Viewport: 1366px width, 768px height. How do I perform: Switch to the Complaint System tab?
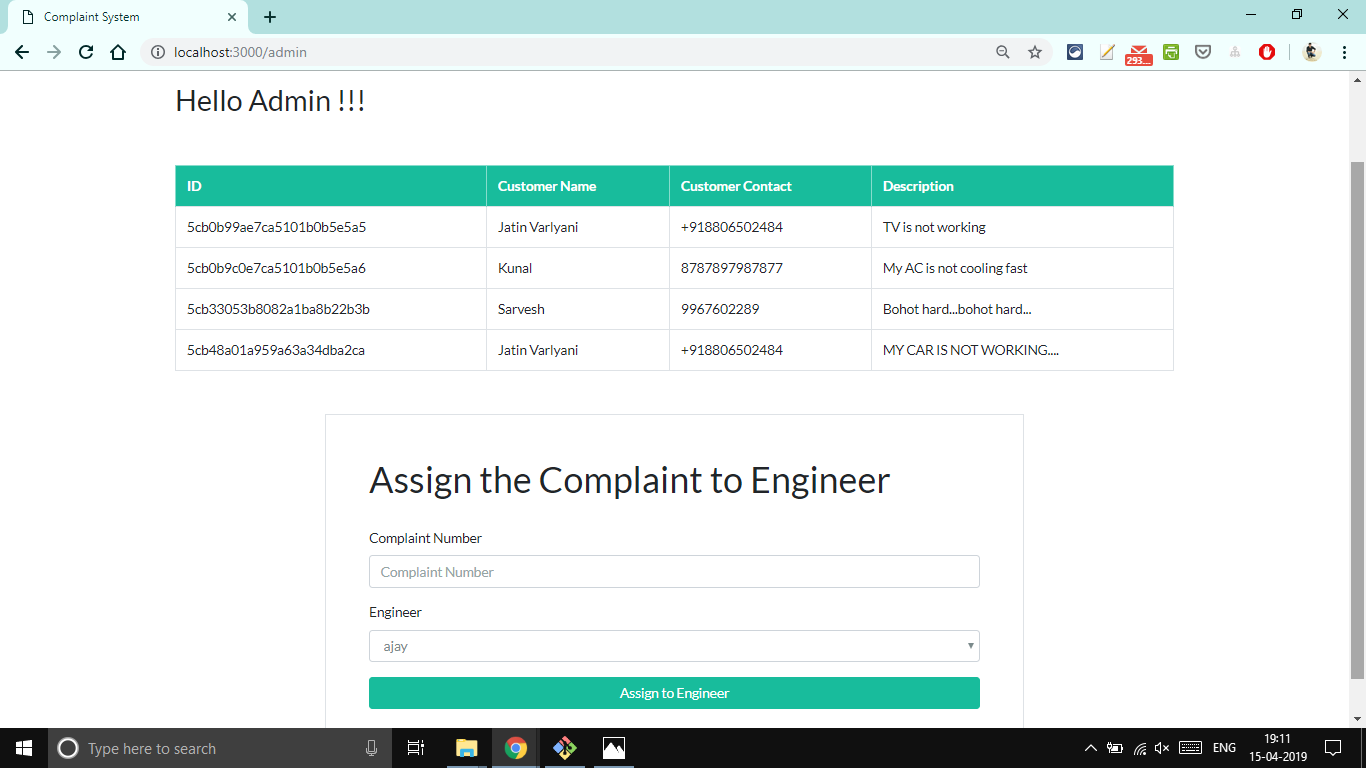point(125,17)
